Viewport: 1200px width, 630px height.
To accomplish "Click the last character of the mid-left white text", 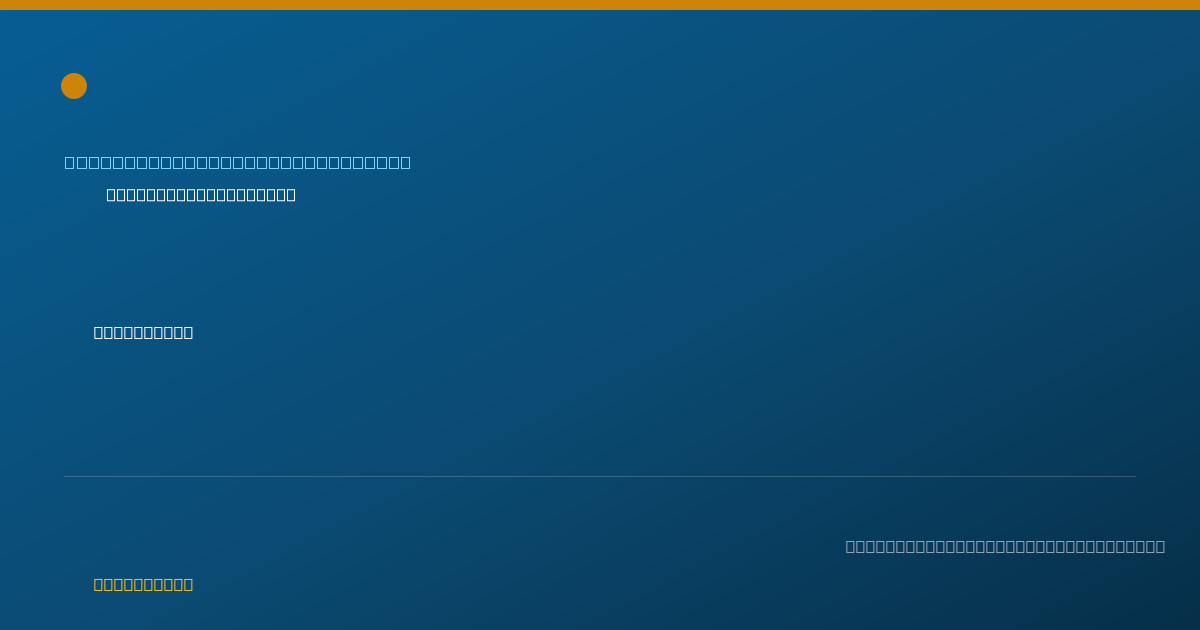I will pos(187,332).
